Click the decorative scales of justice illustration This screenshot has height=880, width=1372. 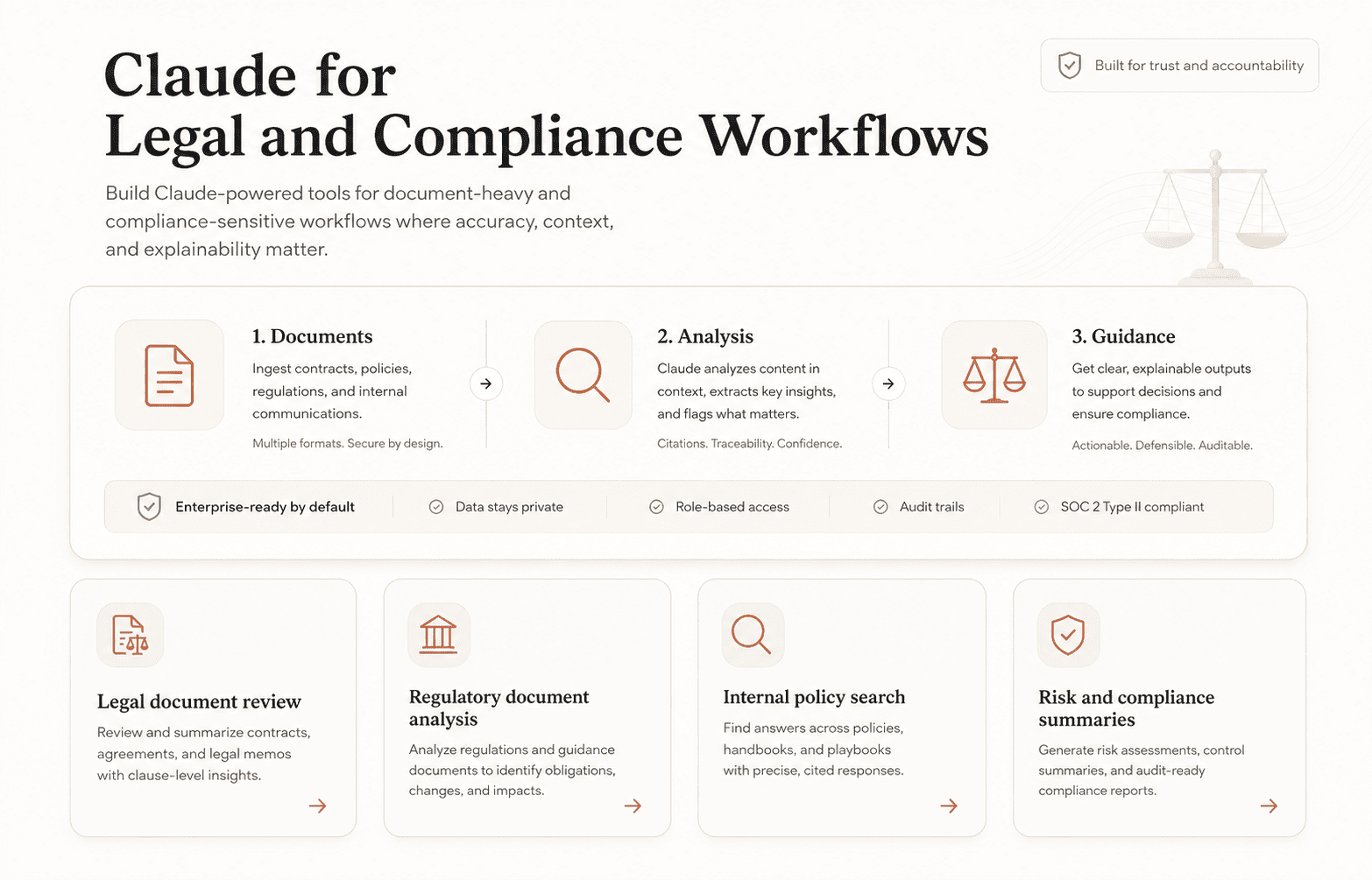[1215, 217]
